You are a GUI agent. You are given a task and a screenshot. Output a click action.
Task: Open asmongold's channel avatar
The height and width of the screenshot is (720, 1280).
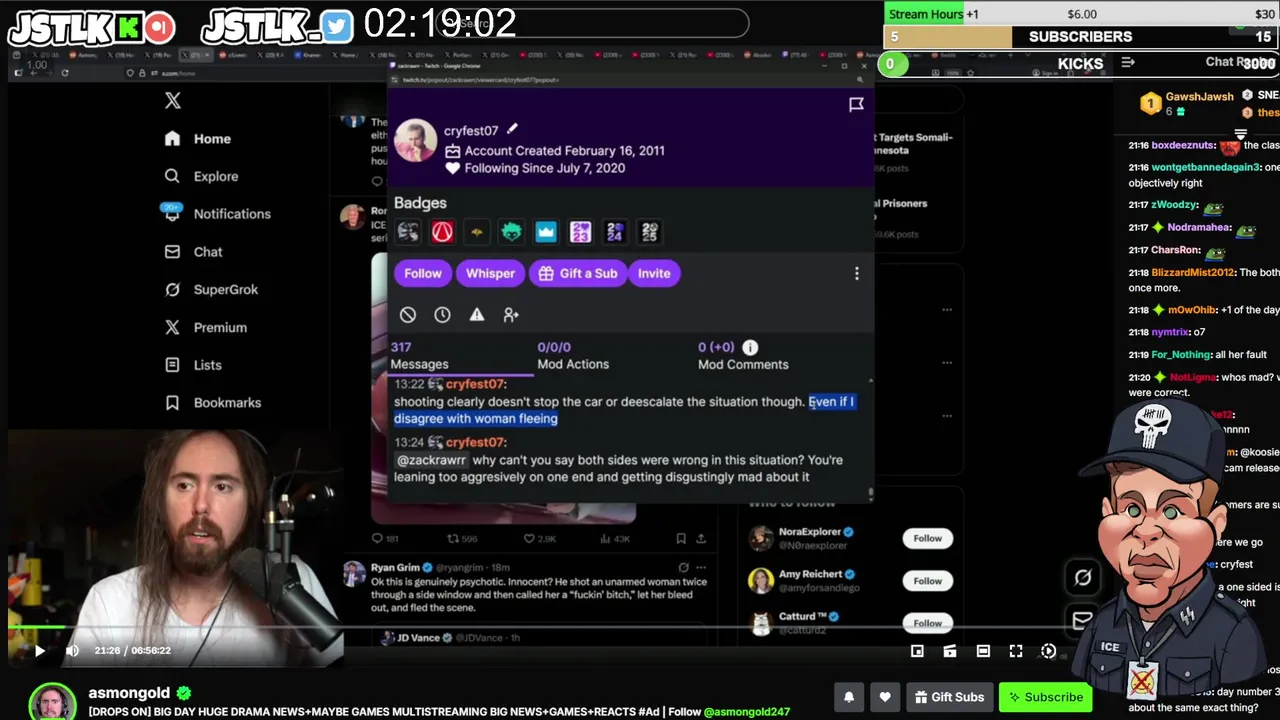(52, 702)
